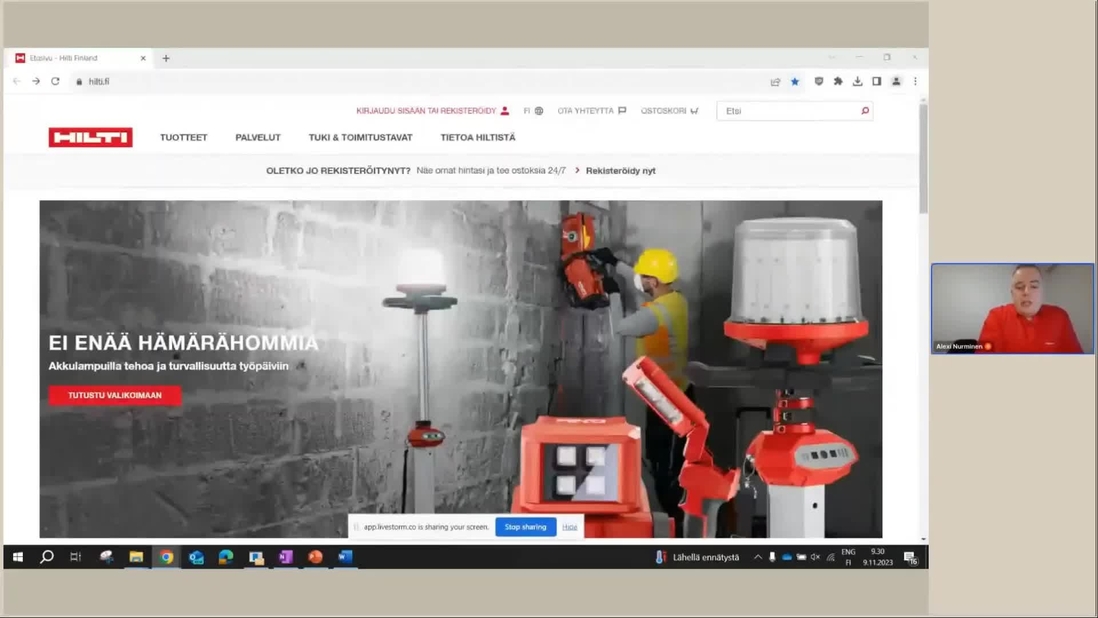Open Word from the taskbar
The height and width of the screenshot is (618, 1098).
point(345,557)
